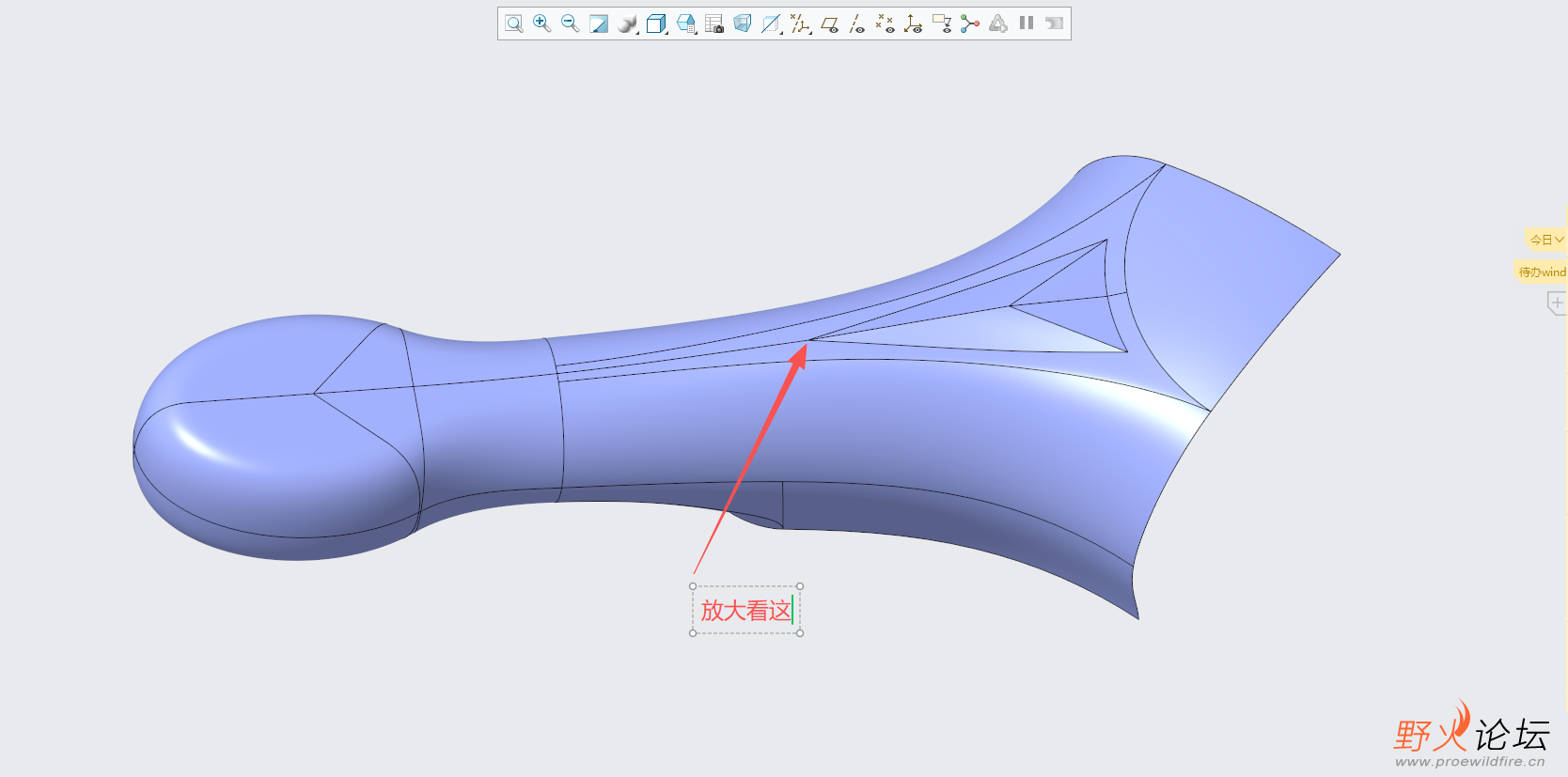Click the Pause button in toolbar
1568x777 pixels.
[x=1027, y=23]
